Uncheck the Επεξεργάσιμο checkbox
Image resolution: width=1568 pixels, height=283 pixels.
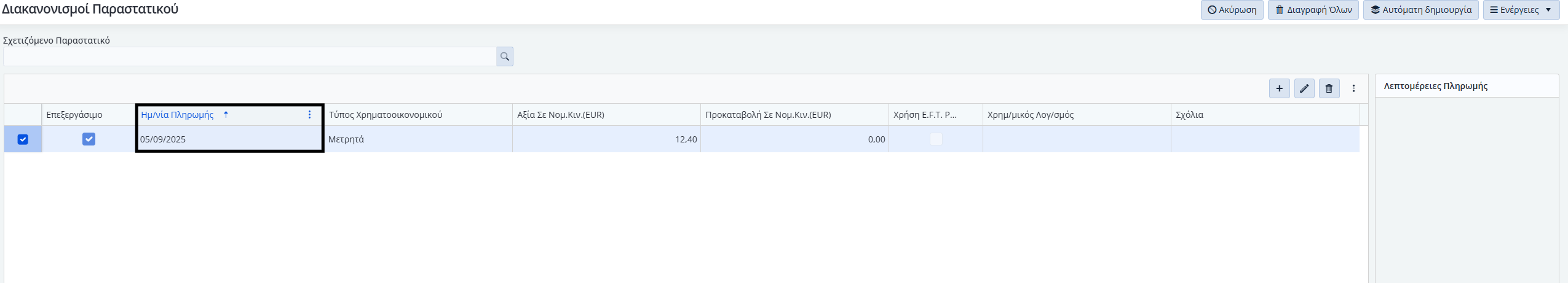(x=89, y=139)
